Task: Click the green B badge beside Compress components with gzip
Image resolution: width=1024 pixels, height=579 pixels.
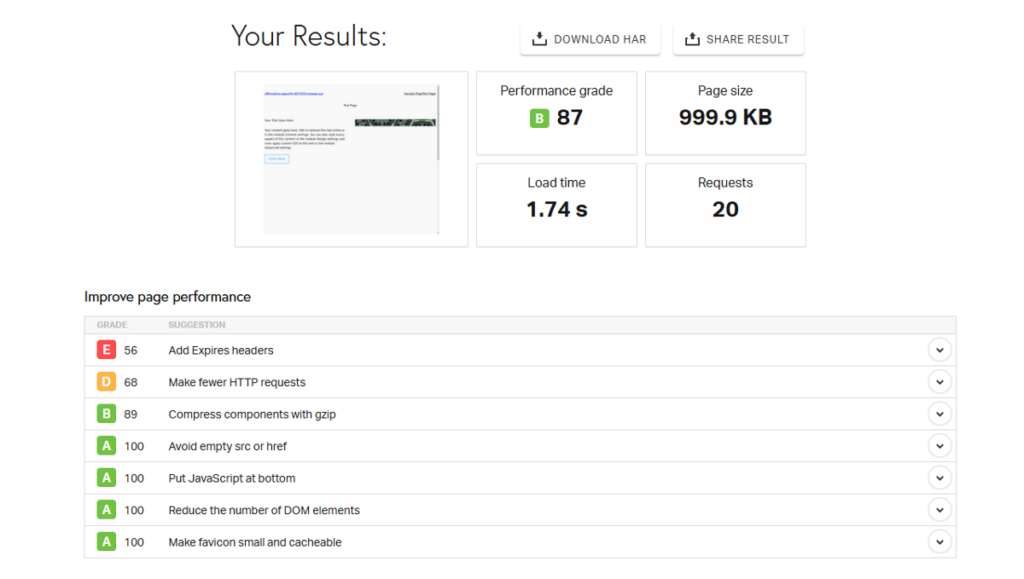Action: pyautogui.click(x=106, y=414)
